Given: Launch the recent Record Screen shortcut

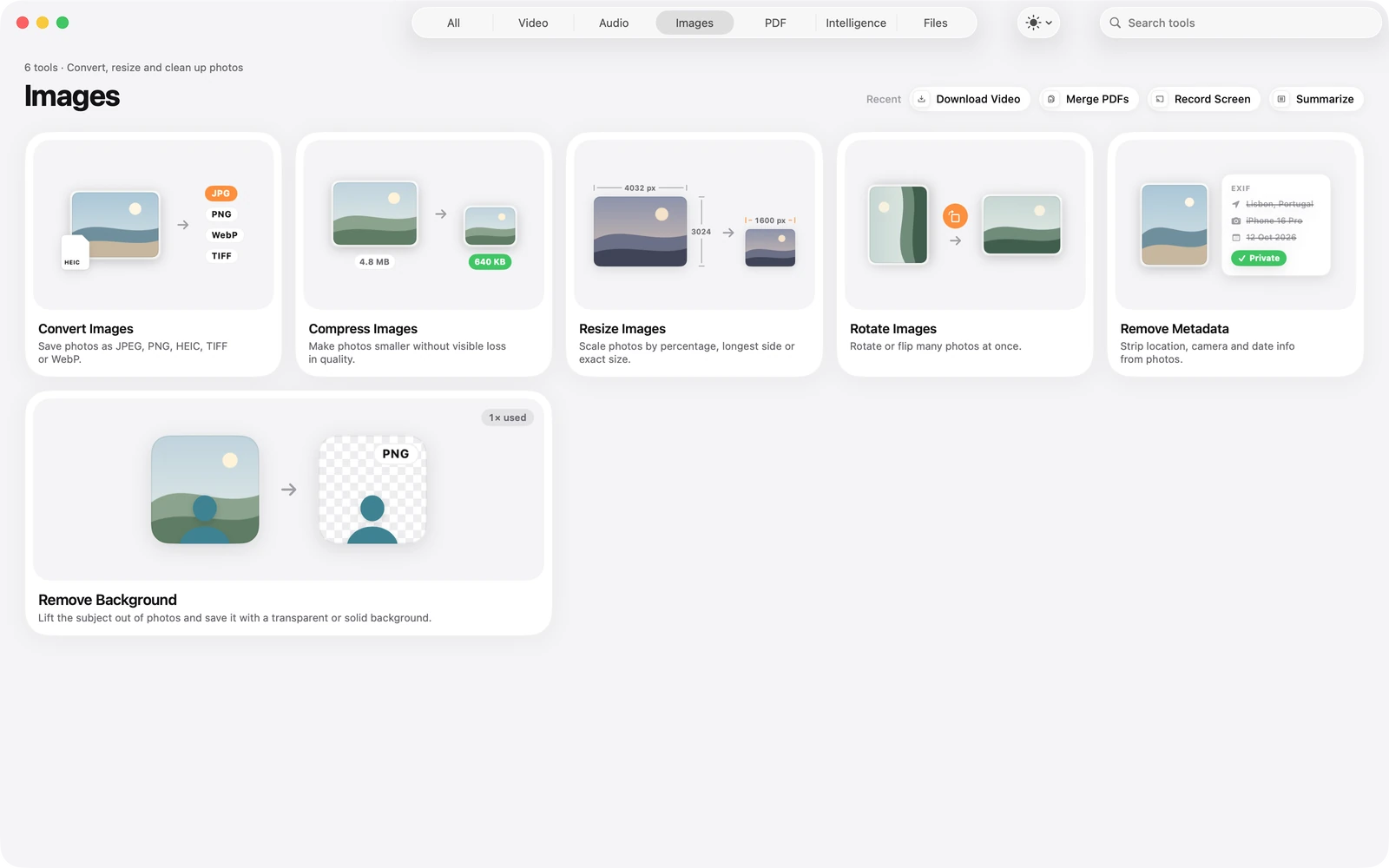Looking at the screenshot, I should click(x=1203, y=99).
